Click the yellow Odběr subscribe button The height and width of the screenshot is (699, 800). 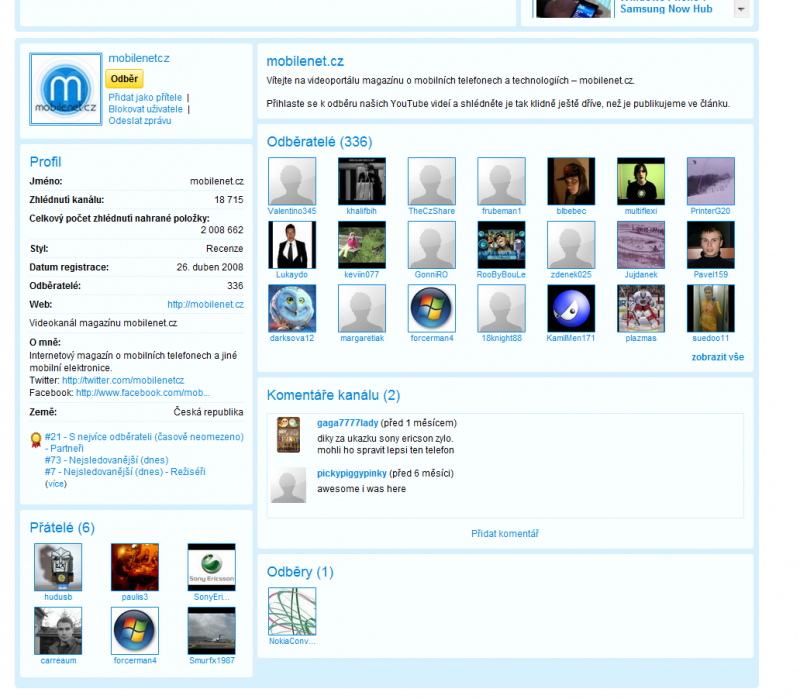point(125,79)
